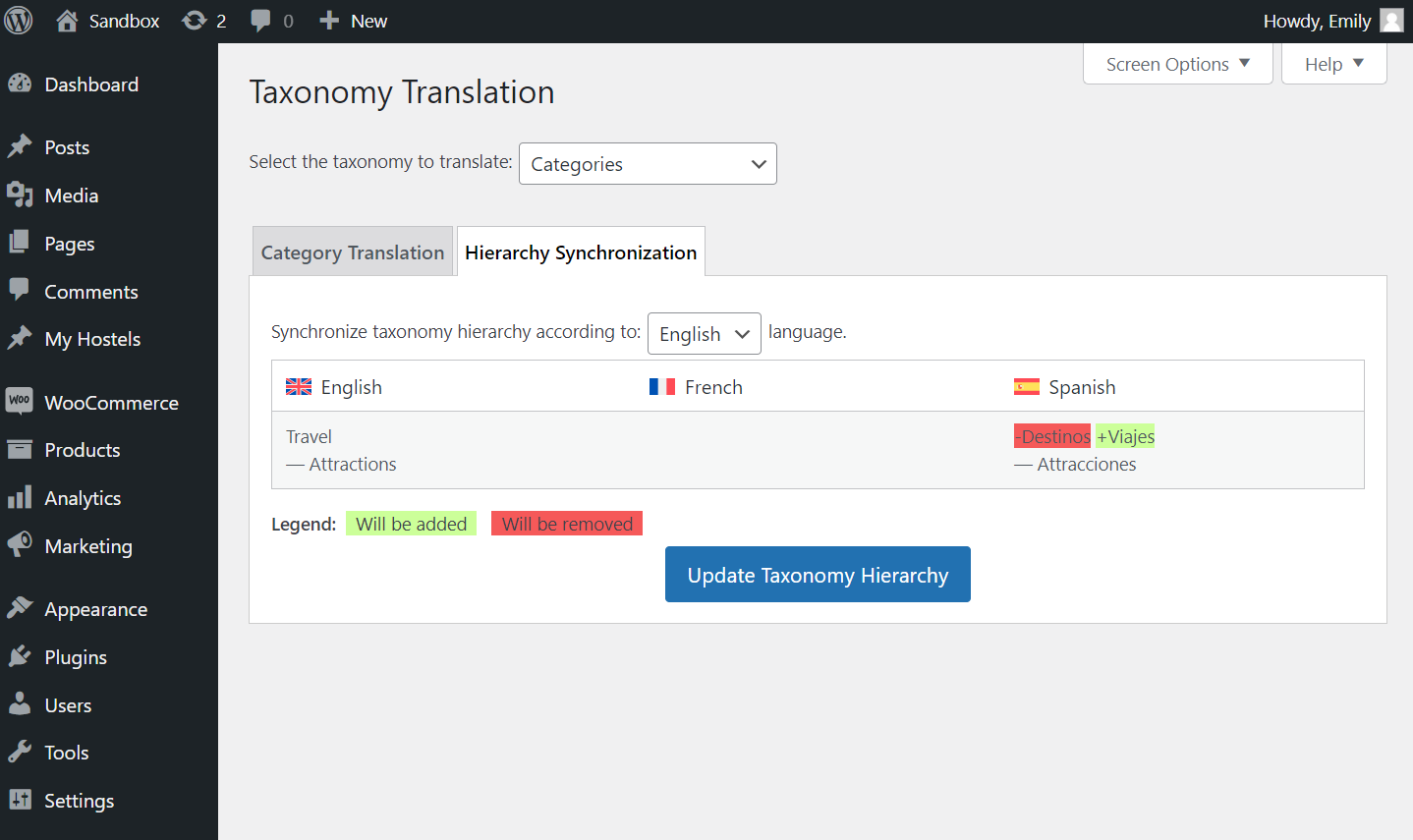Click the French flag icon
Image resolution: width=1413 pixels, height=840 pixels.
point(662,387)
